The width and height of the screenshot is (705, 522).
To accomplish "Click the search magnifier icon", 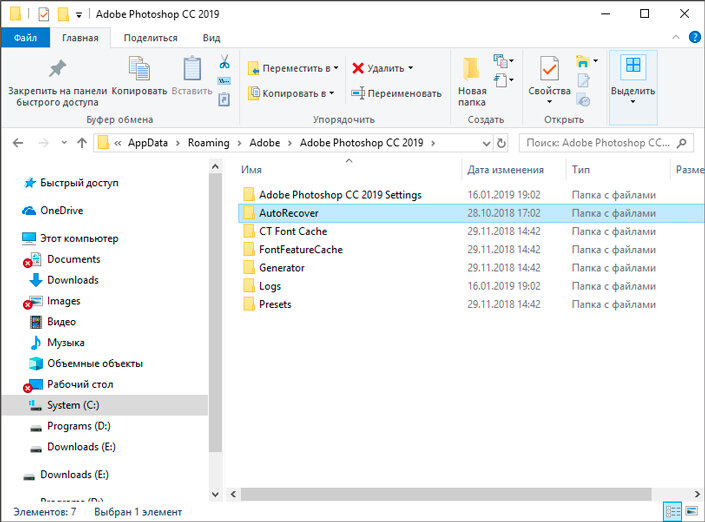I will tap(682, 143).
